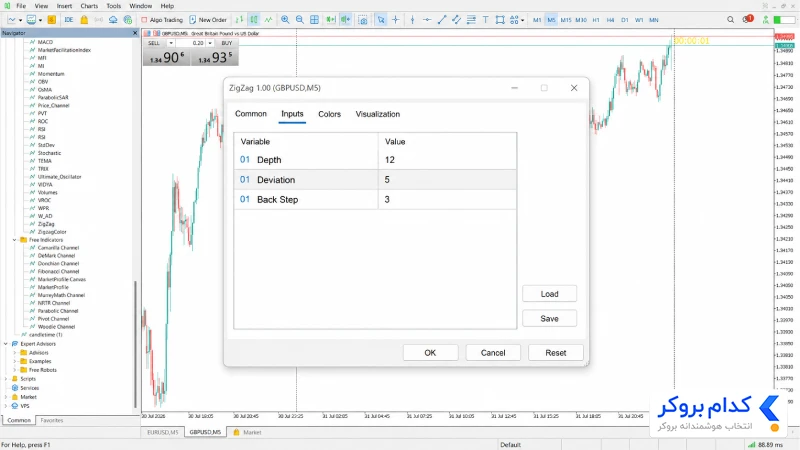Collapse the Free Indicators folder
This screenshot has width=800, height=450.
tap(14, 240)
